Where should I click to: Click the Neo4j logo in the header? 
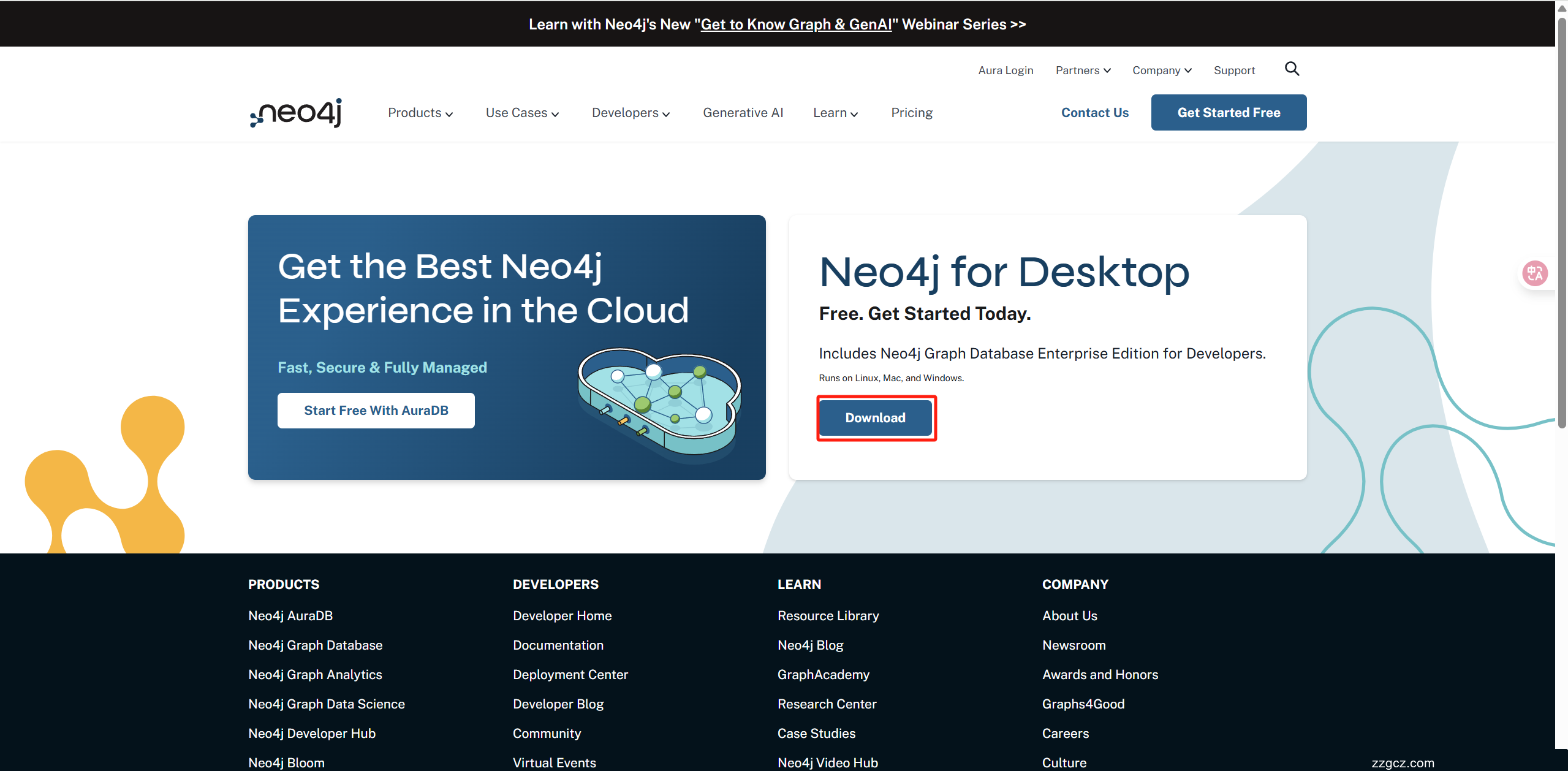(295, 112)
